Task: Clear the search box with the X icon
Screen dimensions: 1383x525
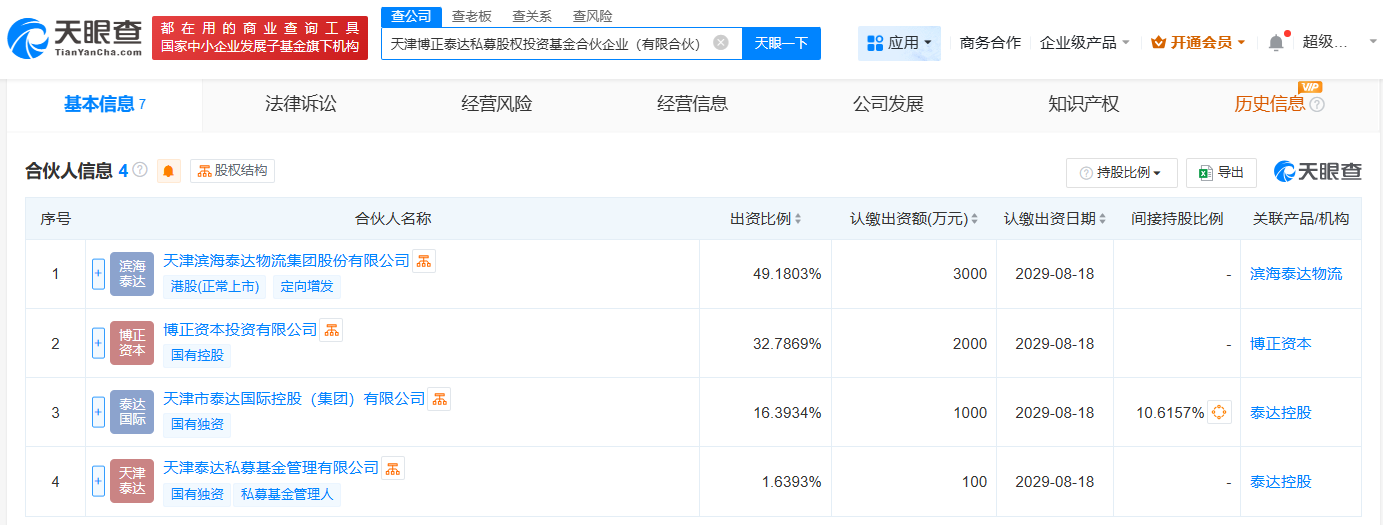Action: [720, 43]
